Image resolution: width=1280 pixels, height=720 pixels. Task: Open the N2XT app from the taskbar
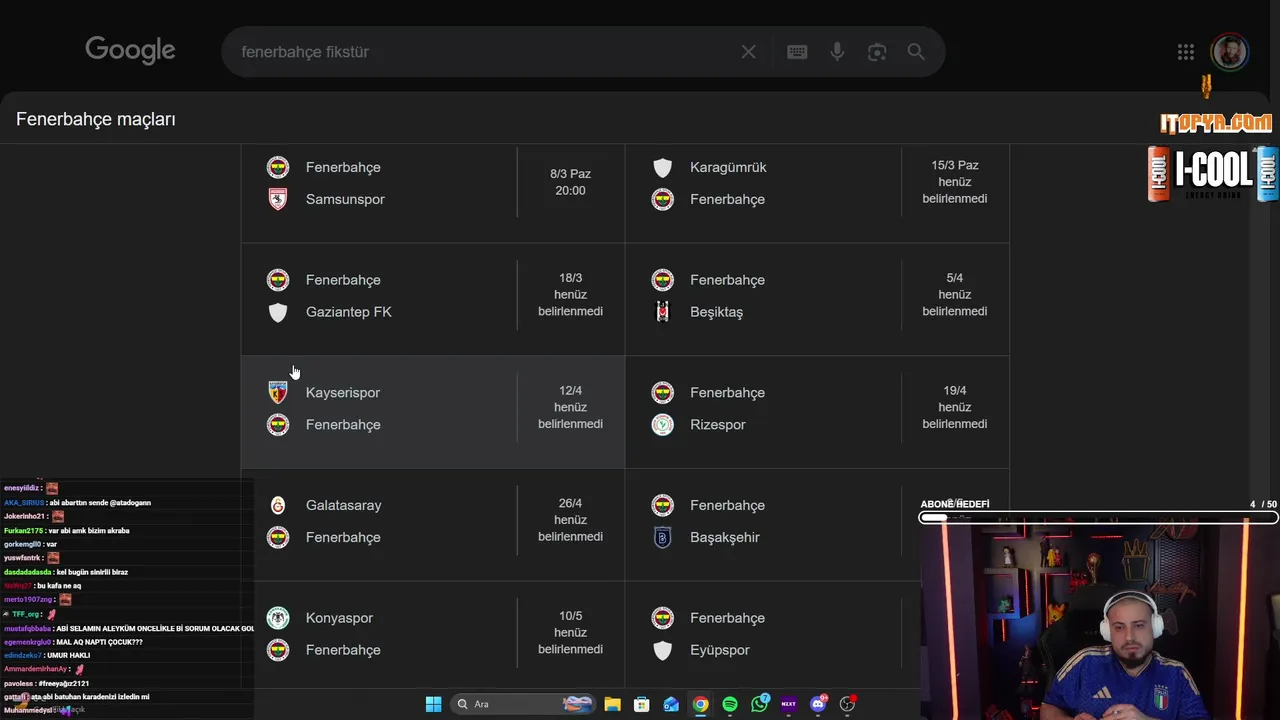[788, 704]
